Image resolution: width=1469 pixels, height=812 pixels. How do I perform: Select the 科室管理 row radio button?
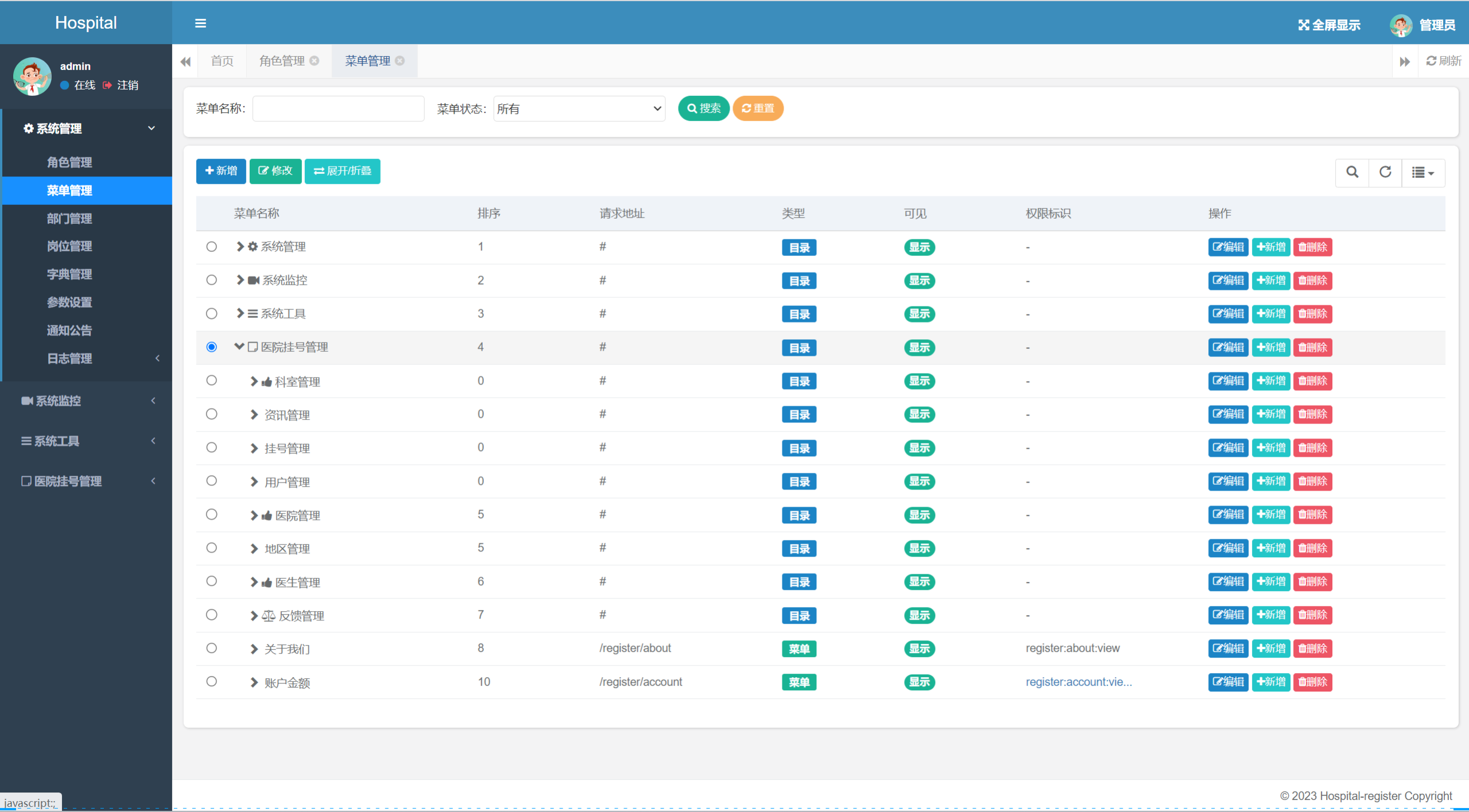click(x=211, y=380)
